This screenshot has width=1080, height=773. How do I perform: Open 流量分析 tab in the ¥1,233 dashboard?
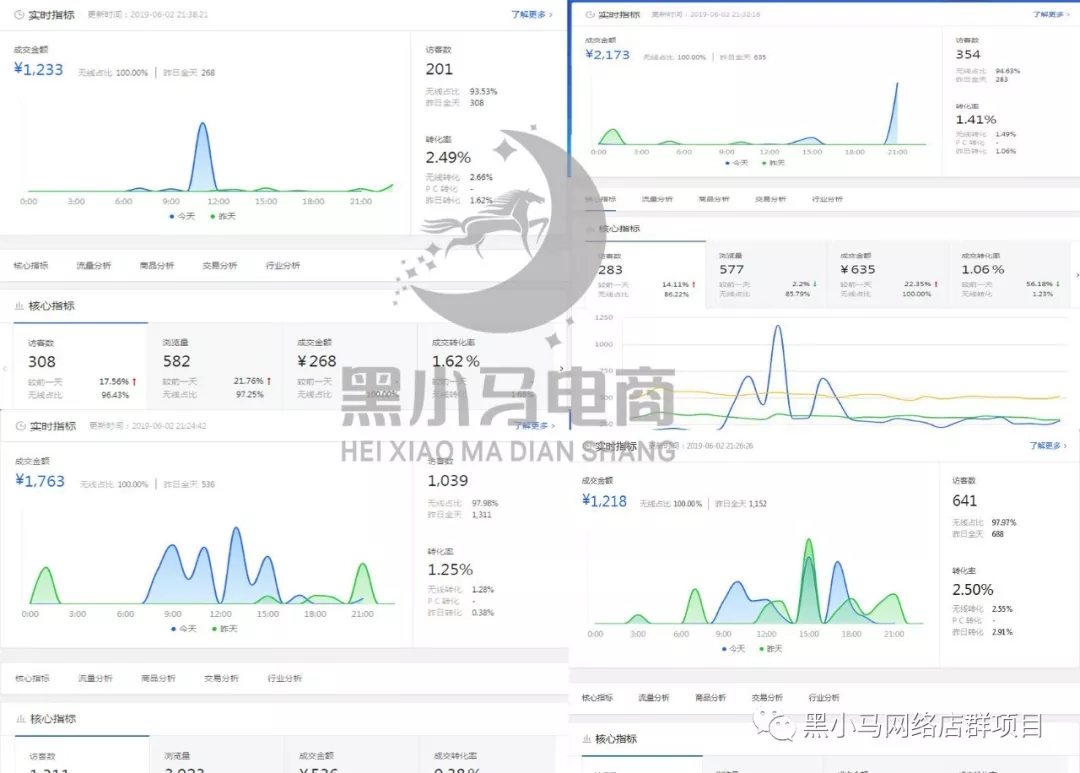tap(94, 265)
